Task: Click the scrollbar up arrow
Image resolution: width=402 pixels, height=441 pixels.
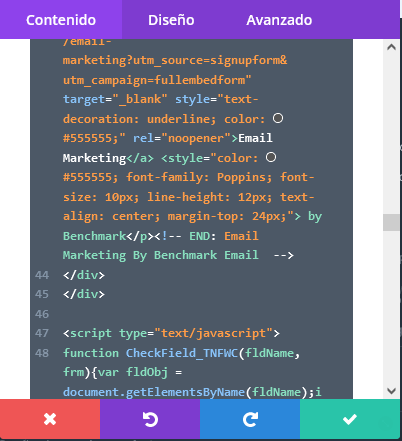Action: pyautogui.click(x=391, y=47)
